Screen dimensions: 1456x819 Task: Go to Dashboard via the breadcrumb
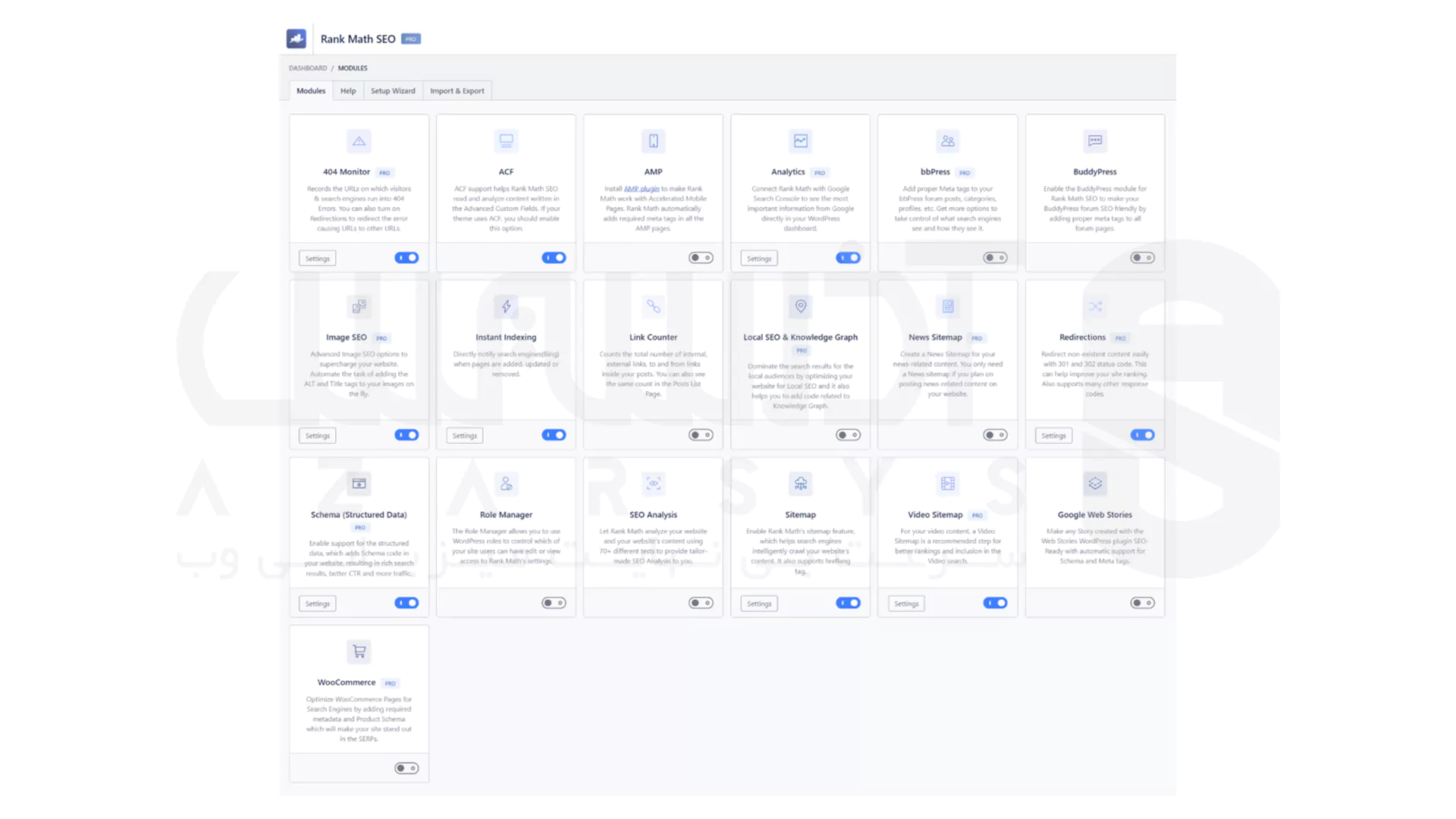(307, 68)
